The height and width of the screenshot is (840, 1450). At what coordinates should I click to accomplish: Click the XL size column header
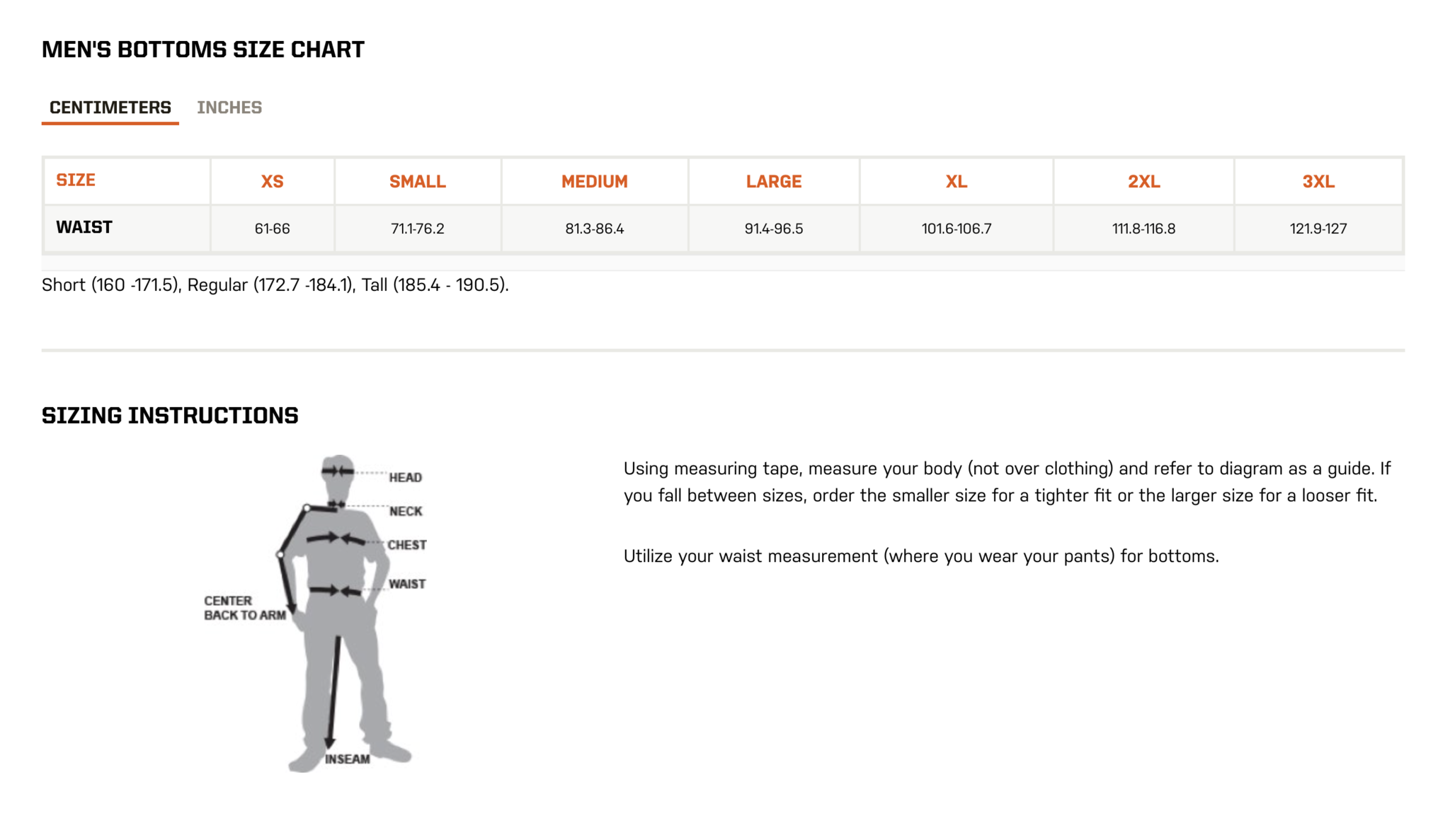click(956, 182)
